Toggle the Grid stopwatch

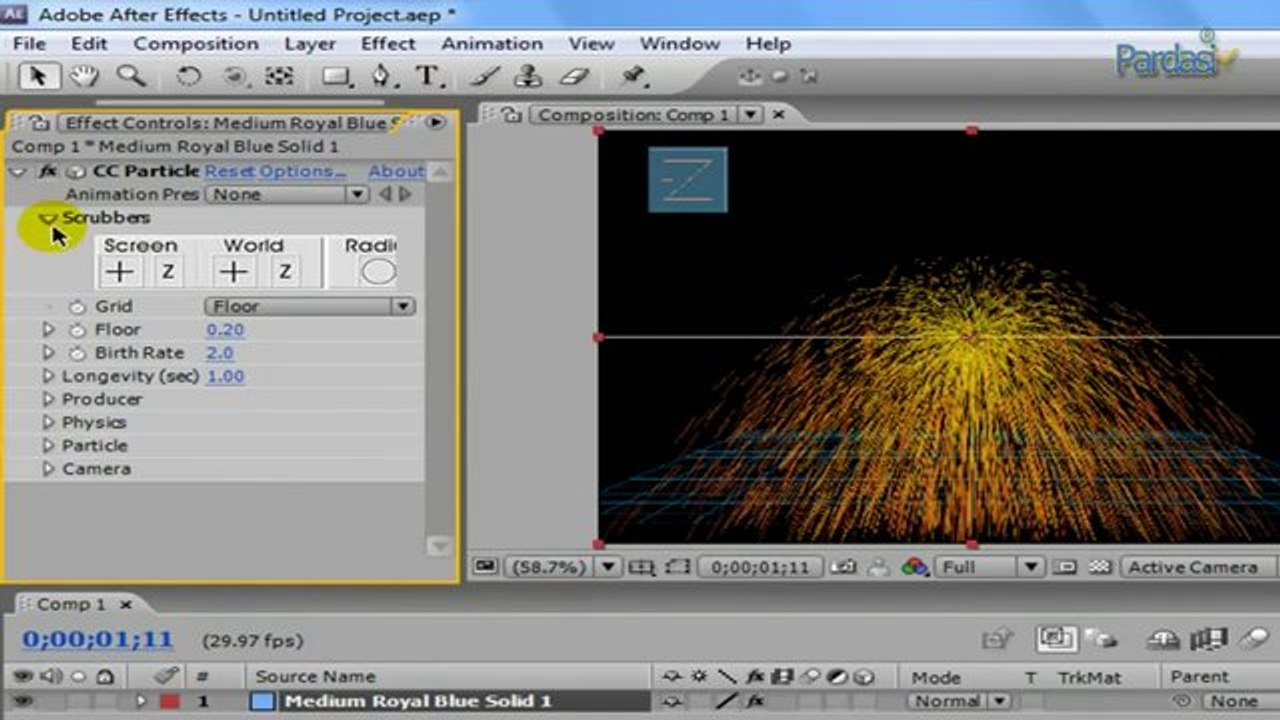pos(77,307)
